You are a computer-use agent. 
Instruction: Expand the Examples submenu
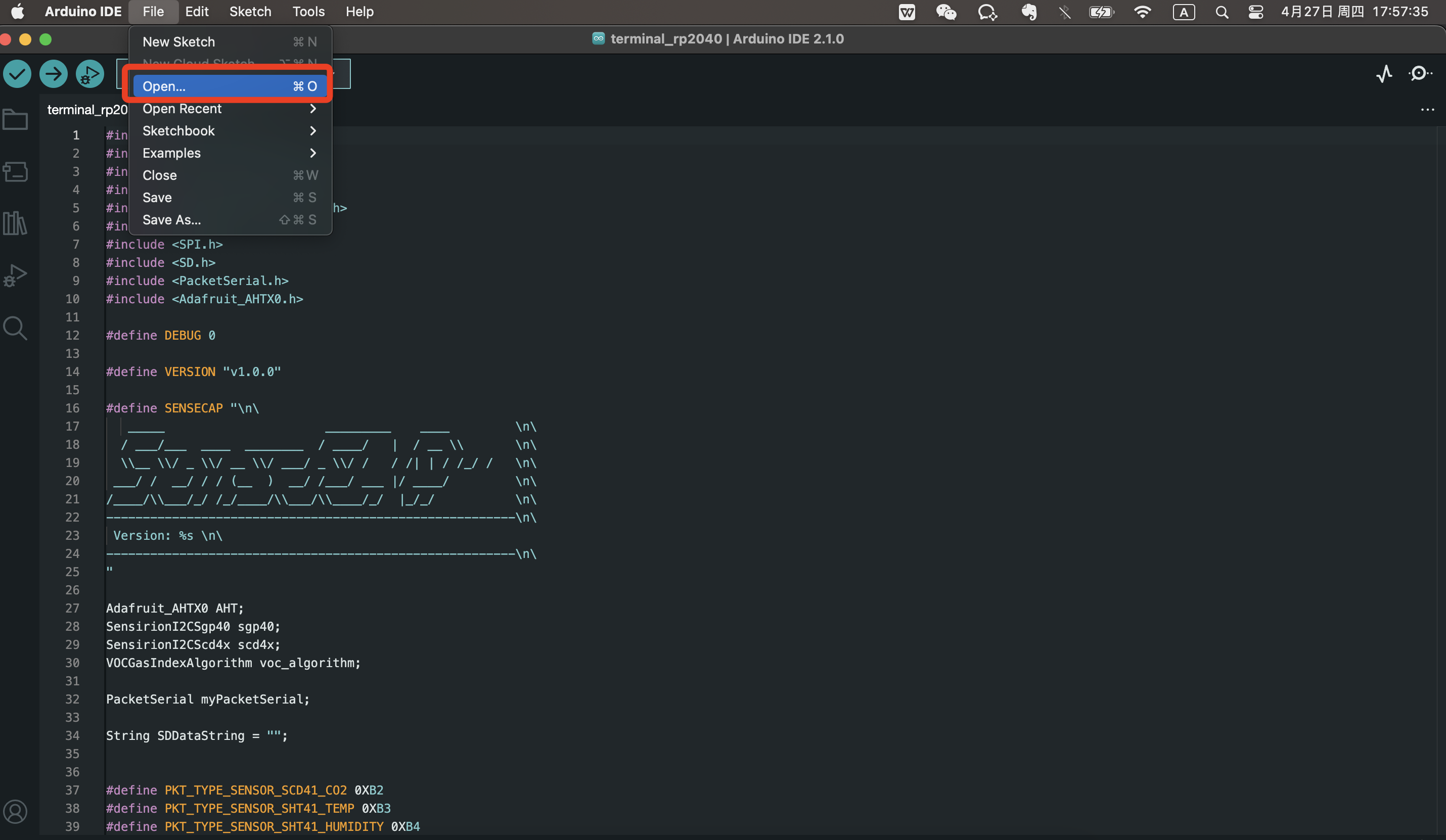pyautogui.click(x=230, y=153)
